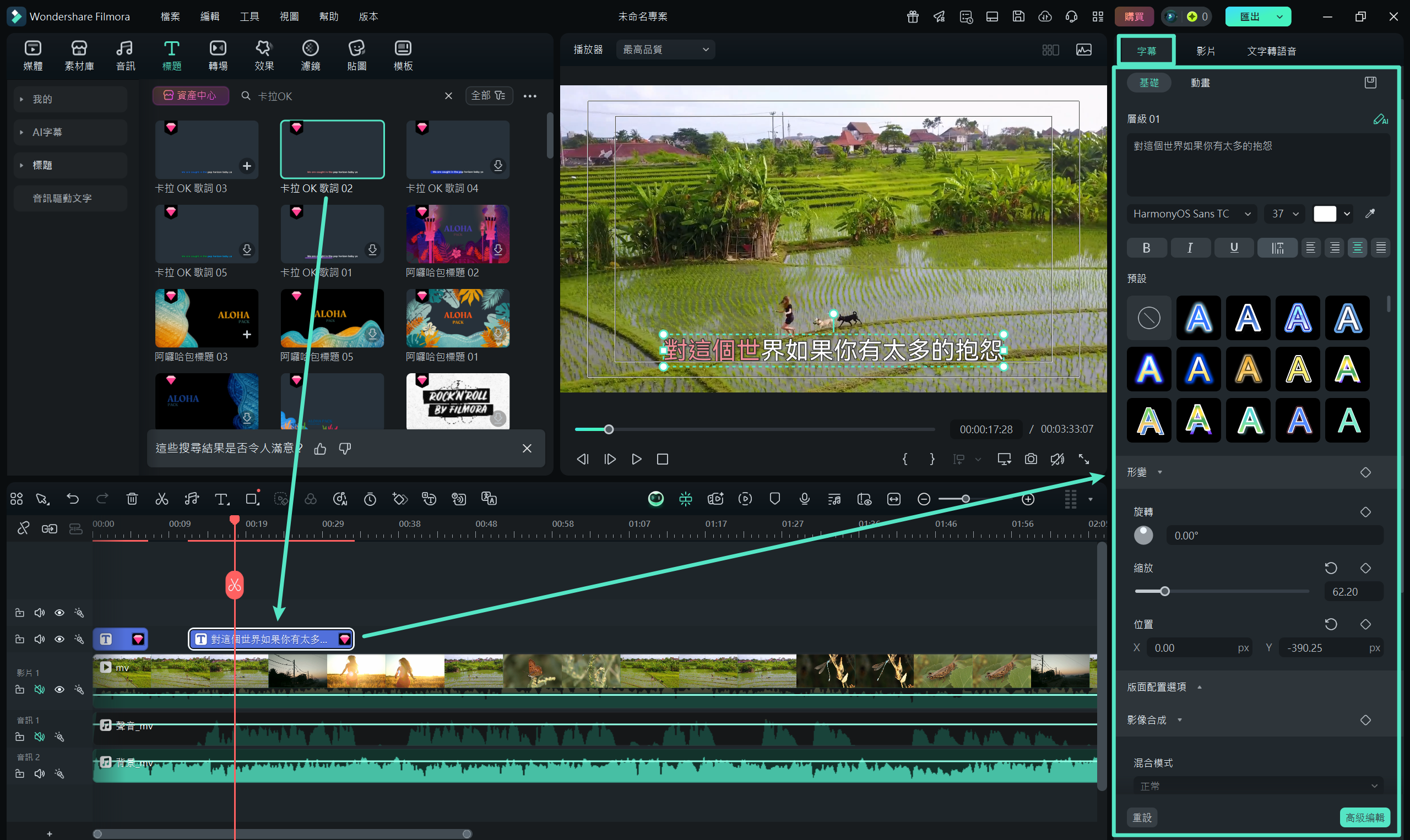Click the 購買 purchase button
This screenshot has height=840, width=1410.
tap(1134, 17)
